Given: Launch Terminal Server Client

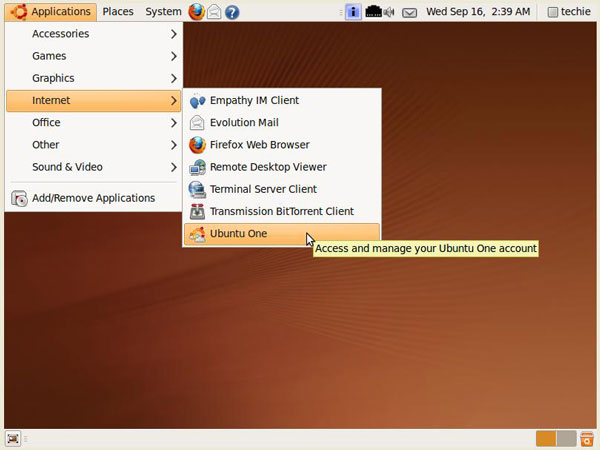Looking at the screenshot, I should click(282, 189).
